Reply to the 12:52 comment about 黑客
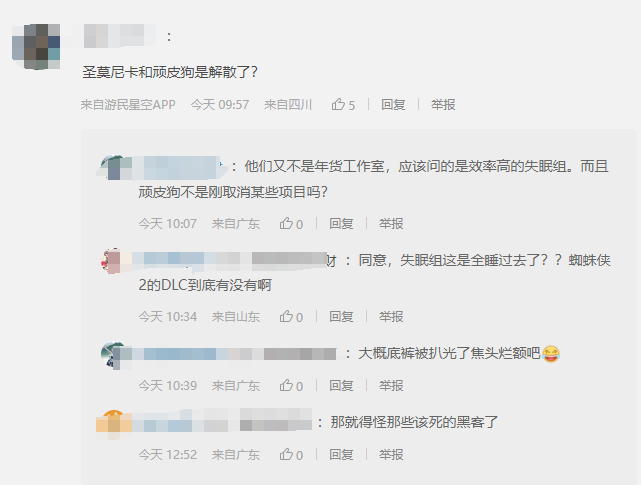Image resolution: width=641 pixels, height=485 pixels. click(341, 455)
